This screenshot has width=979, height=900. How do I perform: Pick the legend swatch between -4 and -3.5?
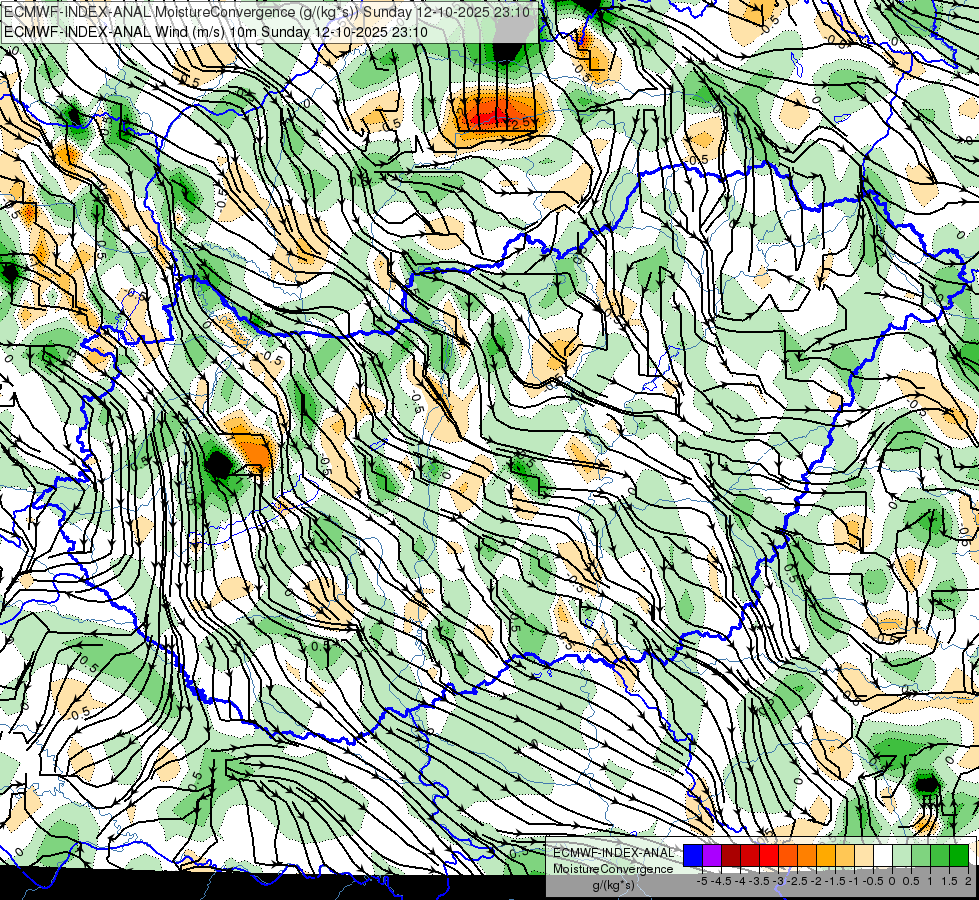pyautogui.click(x=750, y=855)
